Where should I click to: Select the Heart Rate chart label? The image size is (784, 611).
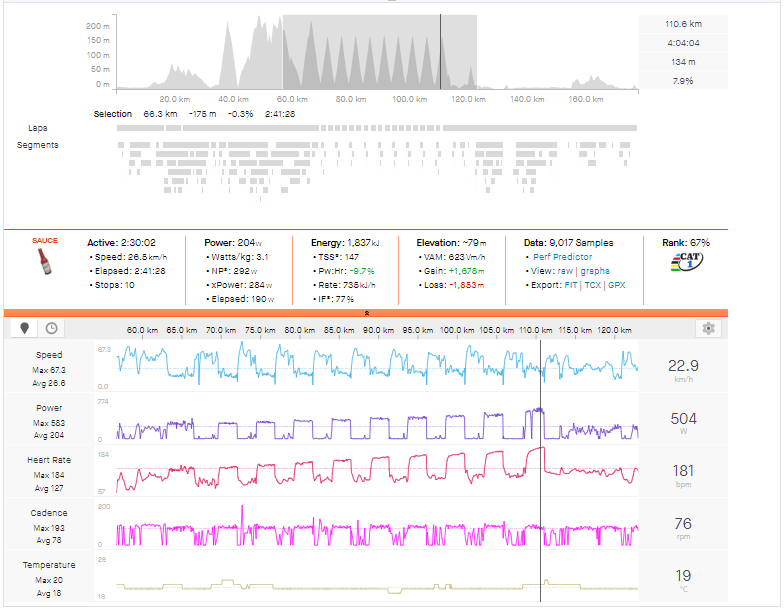tap(49, 461)
